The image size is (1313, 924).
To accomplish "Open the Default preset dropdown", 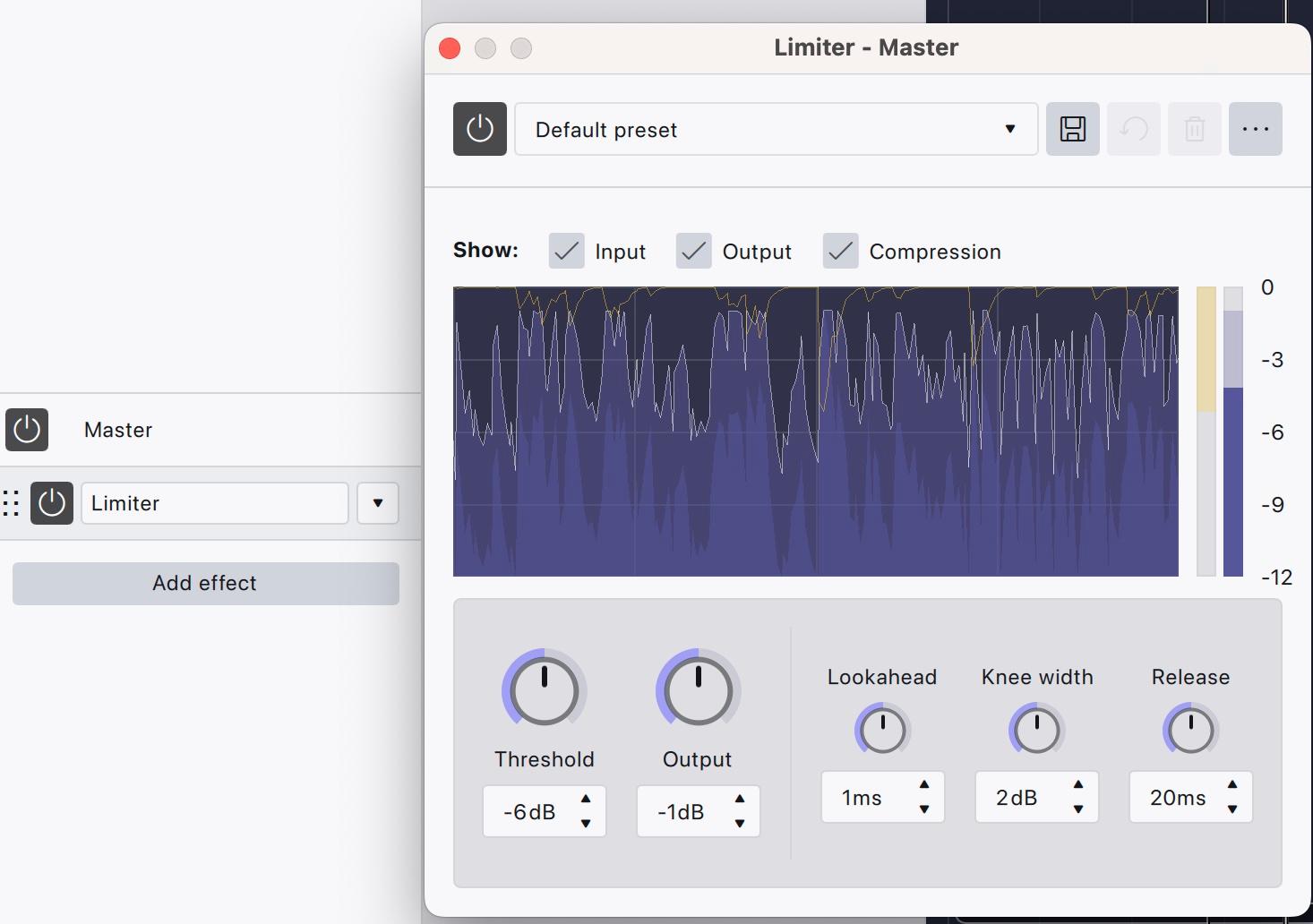I will [x=777, y=129].
